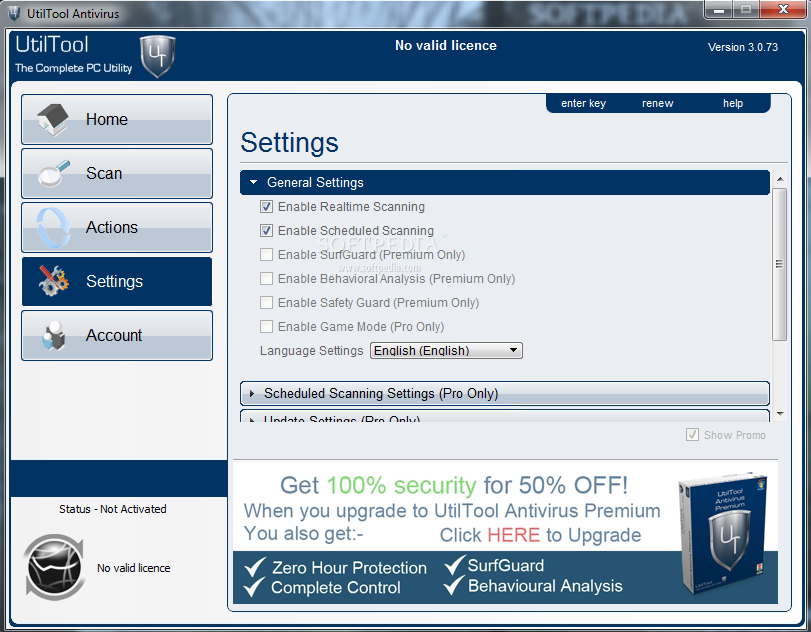
Task: Click the Home house icon
Action: point(52,119)
